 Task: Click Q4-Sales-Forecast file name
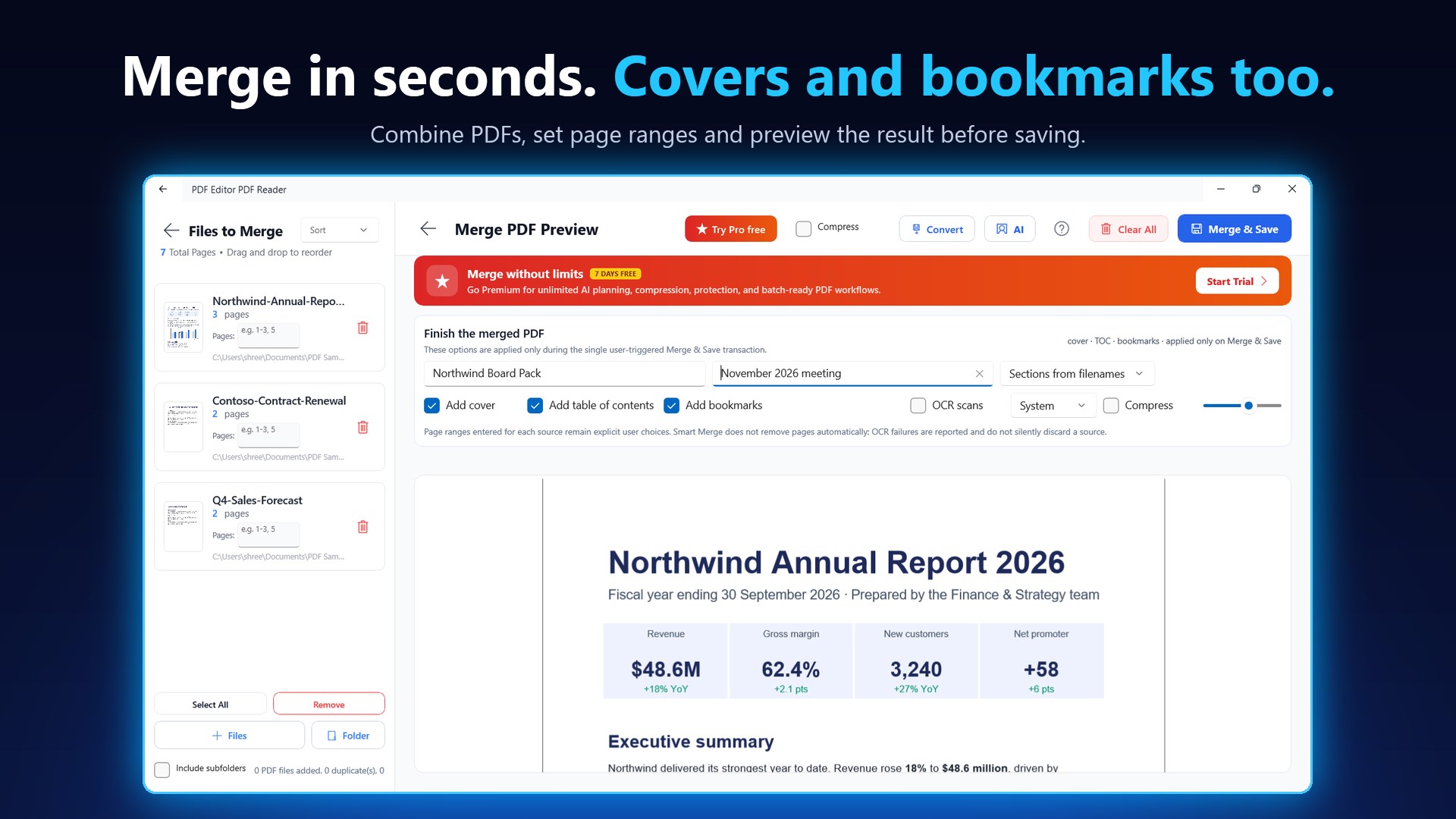pos(257,500)
